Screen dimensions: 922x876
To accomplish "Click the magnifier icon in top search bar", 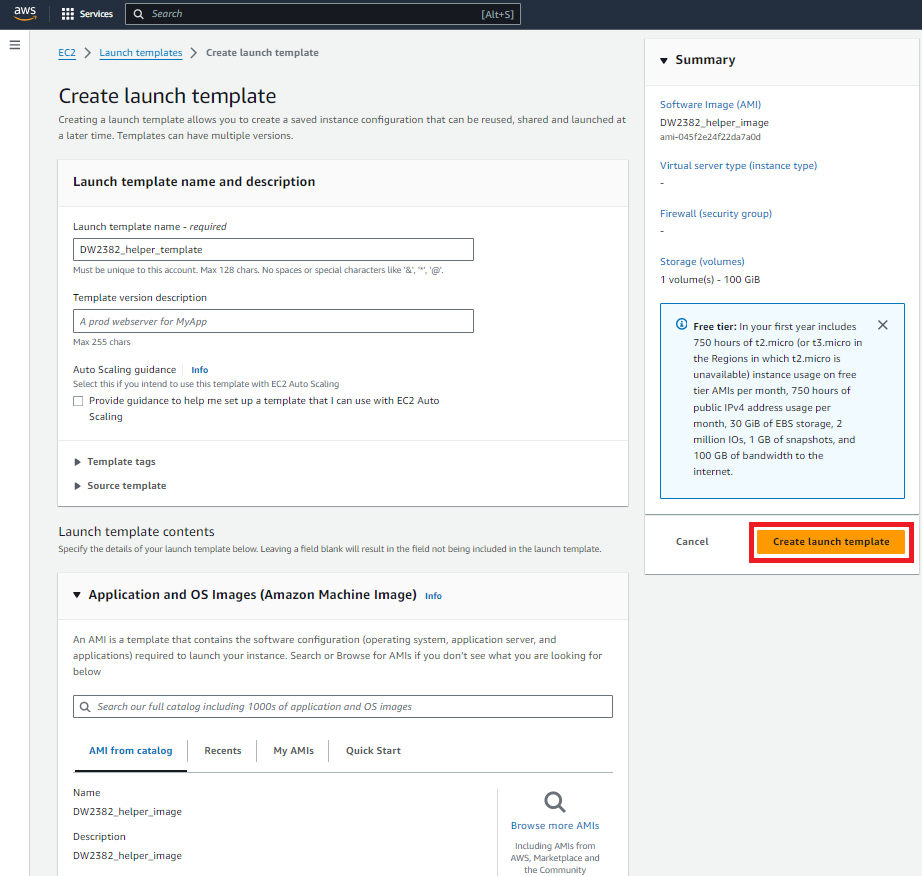I will tap(139, 14).
